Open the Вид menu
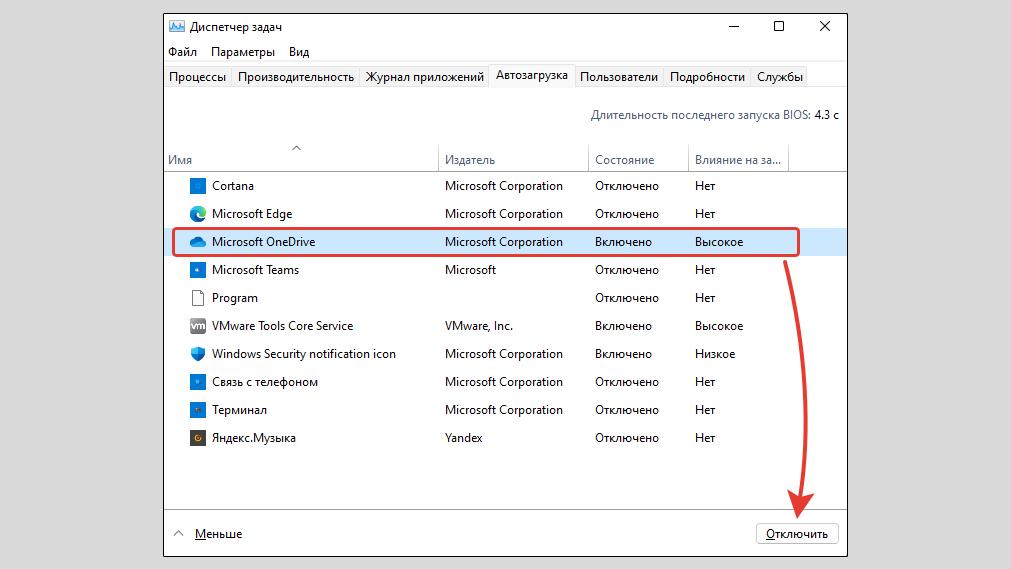This screenshot has width=1011, height=569. (x=299, y=52)
